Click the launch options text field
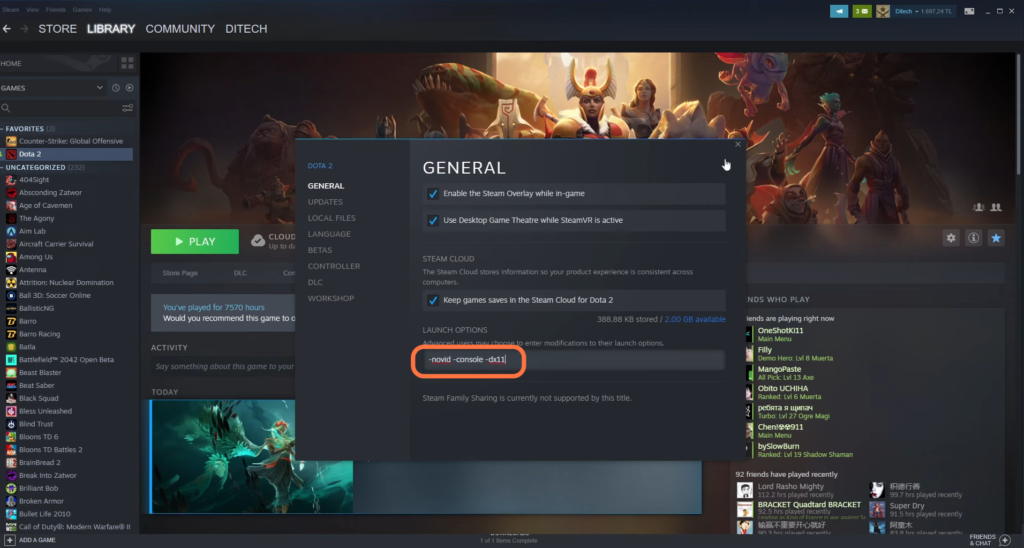Image resolution: width=1024 pixels, height=548 pixels. (574, 360)
